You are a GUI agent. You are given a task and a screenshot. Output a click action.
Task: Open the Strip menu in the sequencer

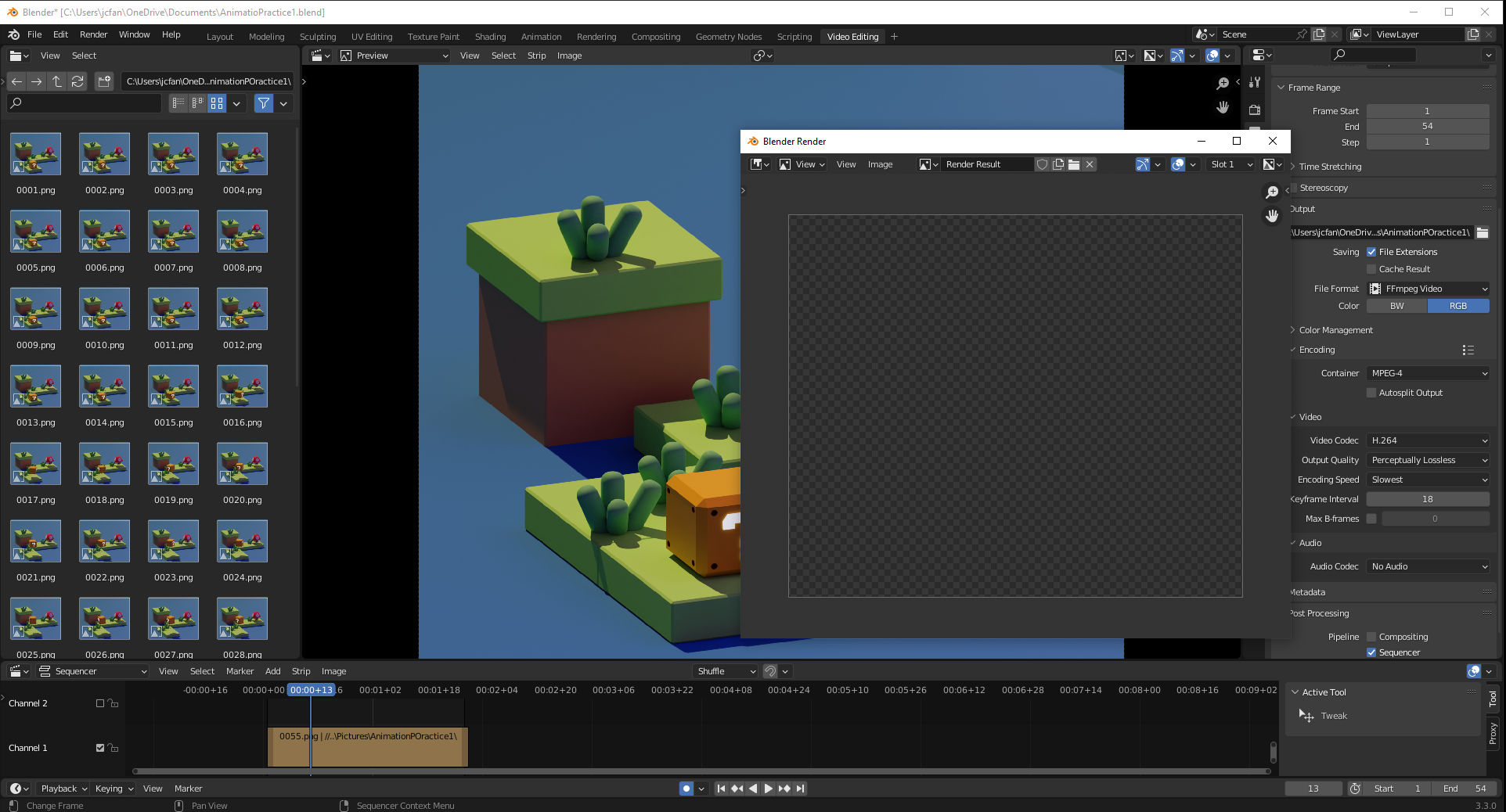click(301, 671)
